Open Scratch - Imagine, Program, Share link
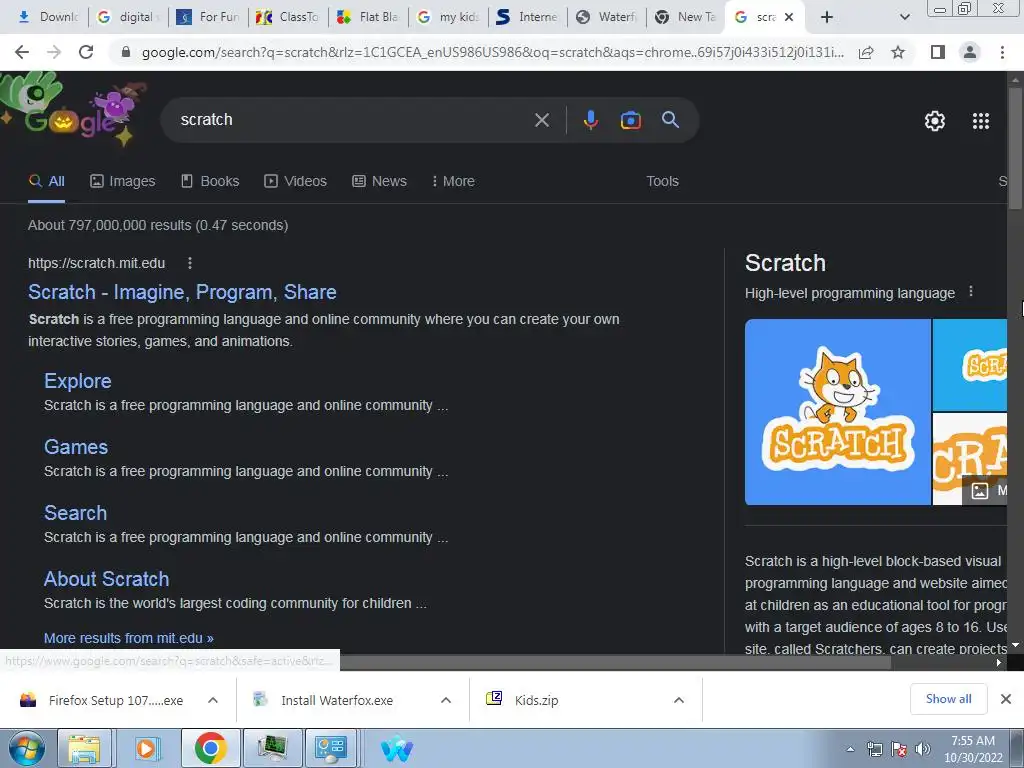Screen dimensions: 1024x768 point(182,292)
